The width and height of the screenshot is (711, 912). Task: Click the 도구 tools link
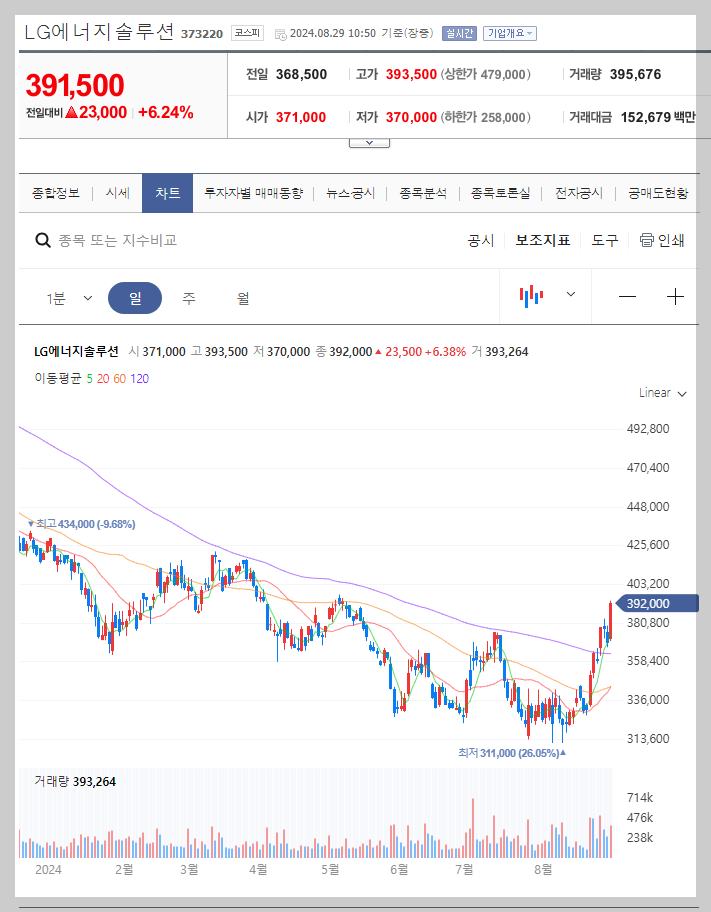click(x=604, y=240)
